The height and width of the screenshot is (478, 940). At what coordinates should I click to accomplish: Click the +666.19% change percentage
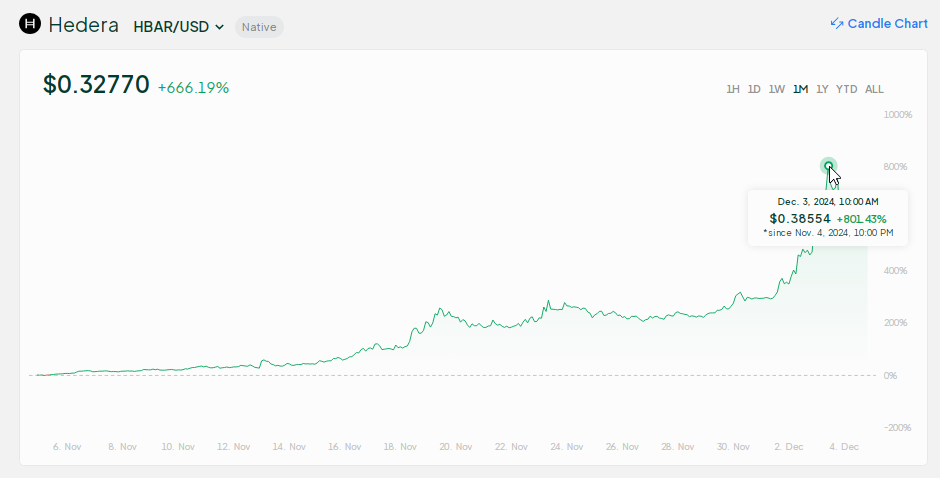click(194, 88)
